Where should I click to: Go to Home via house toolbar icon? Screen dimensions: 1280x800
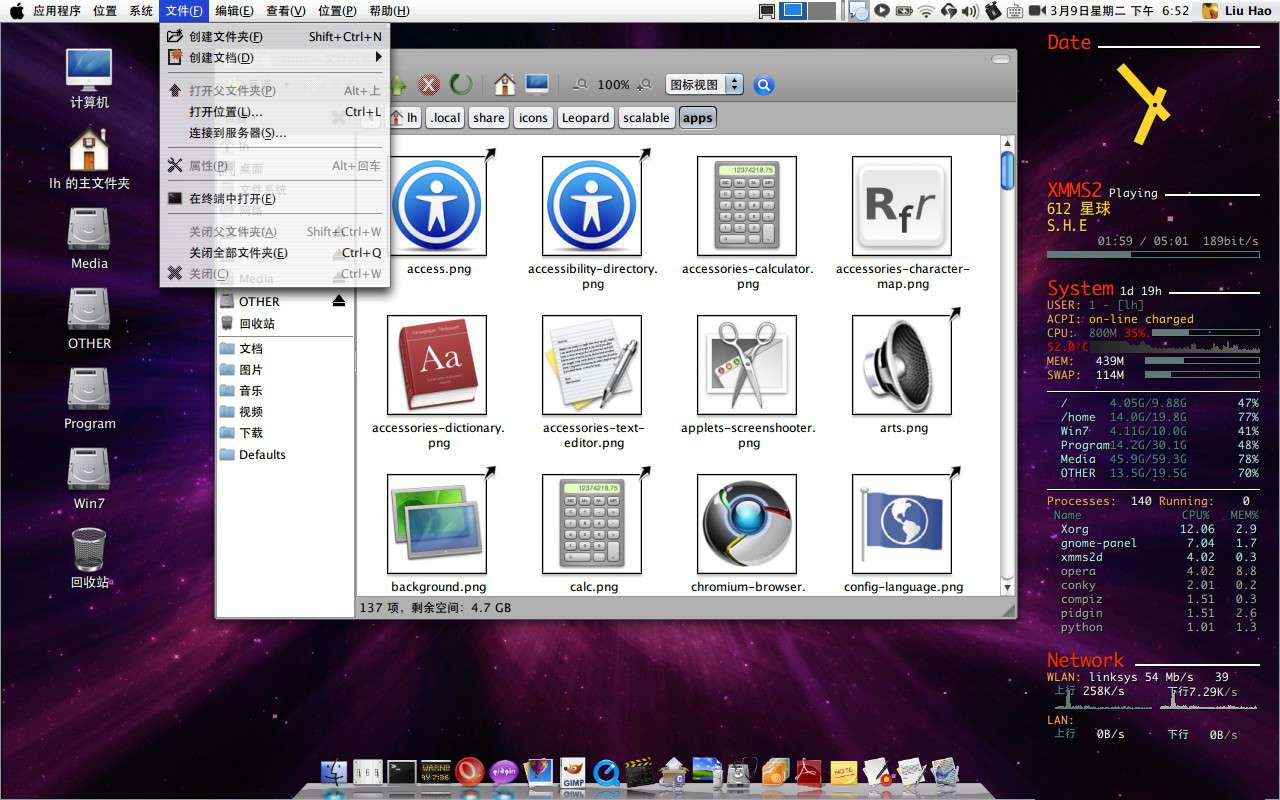tap(506, 85)
